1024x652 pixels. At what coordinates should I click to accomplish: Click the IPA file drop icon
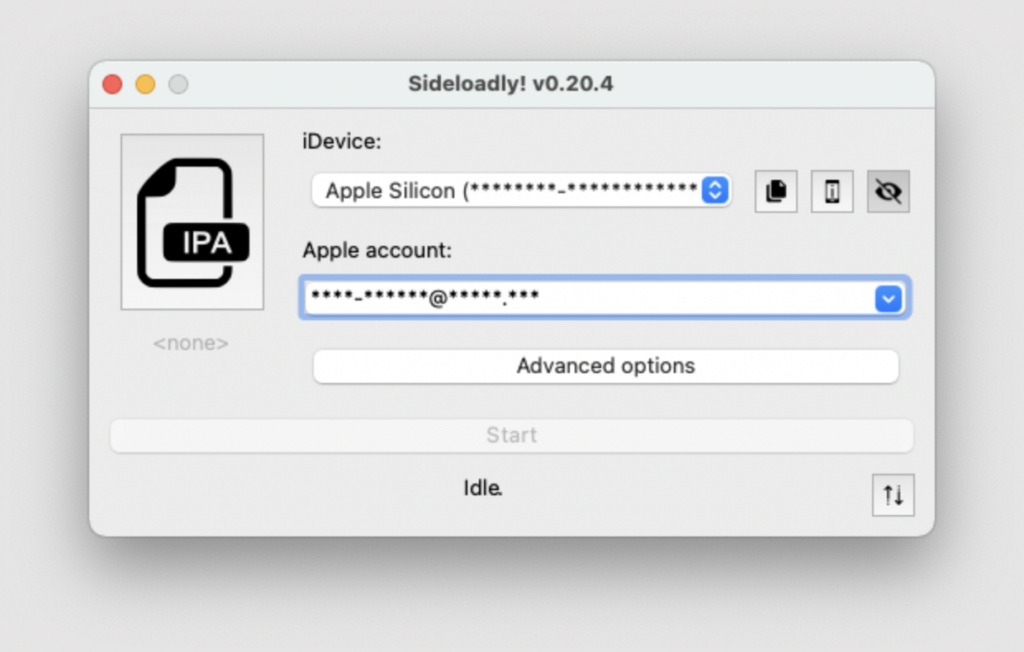[x=192, y=221]
